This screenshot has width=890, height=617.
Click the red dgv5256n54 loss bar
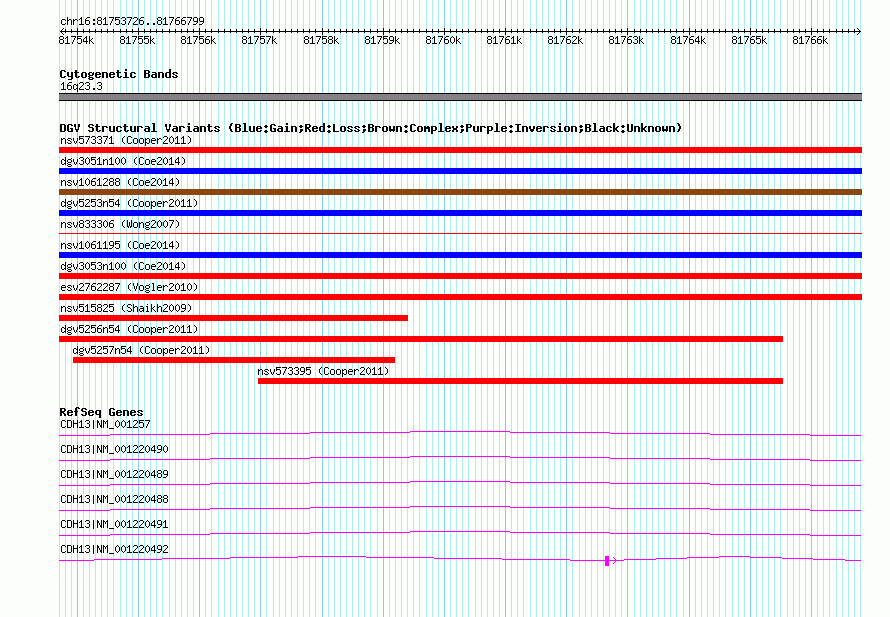[x=421, y=339]
